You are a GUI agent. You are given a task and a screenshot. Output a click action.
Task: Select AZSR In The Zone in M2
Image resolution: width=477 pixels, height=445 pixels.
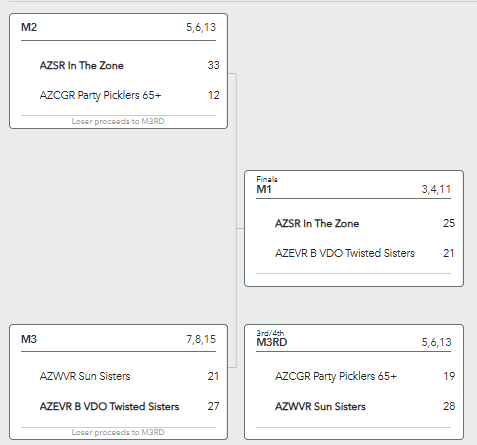click(x=82, y=65)
